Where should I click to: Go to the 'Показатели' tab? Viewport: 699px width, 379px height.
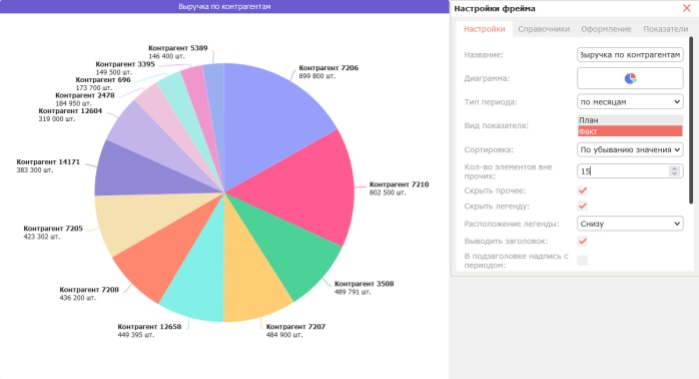point(666,29)
